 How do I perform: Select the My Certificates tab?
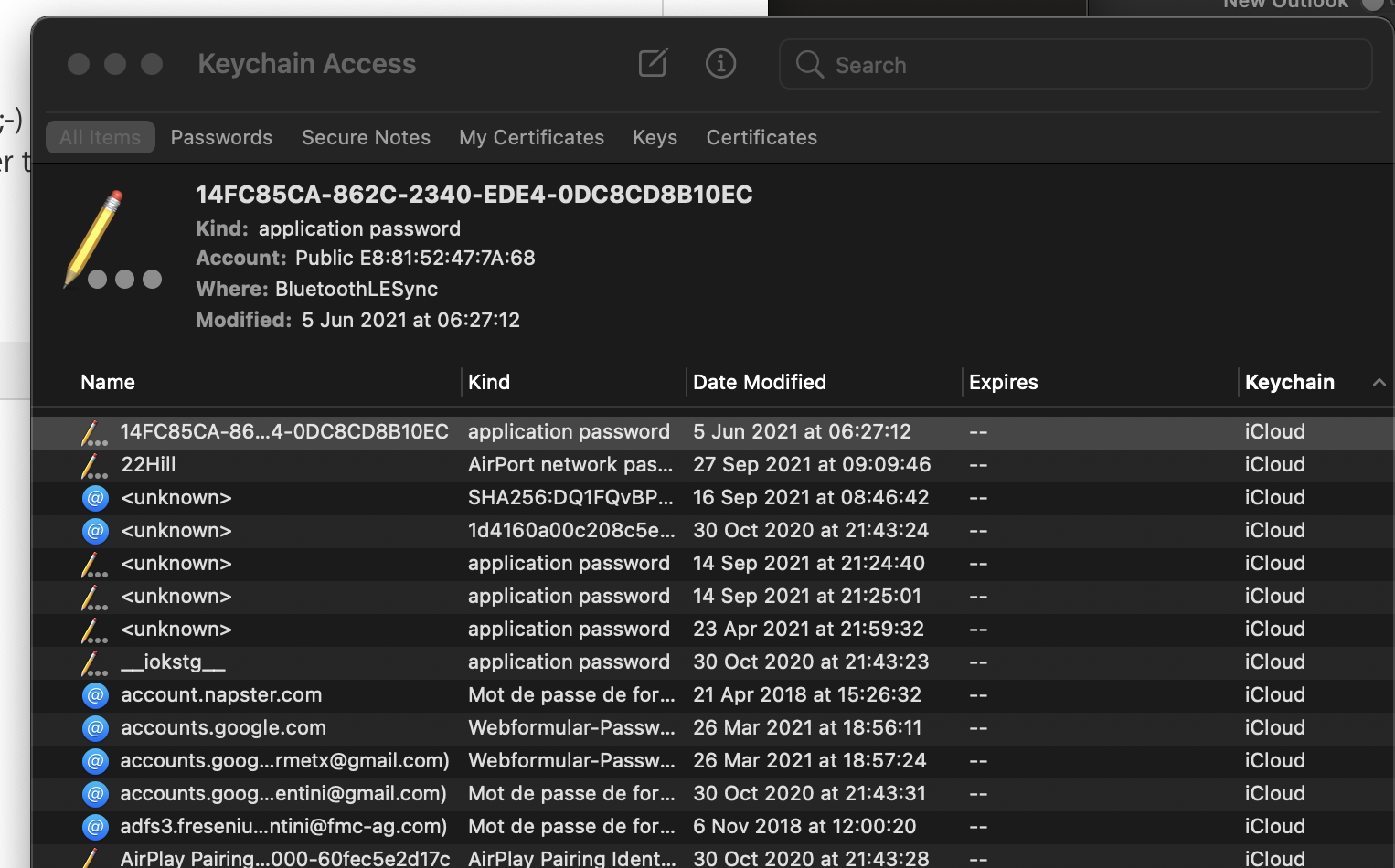(531, 137)
